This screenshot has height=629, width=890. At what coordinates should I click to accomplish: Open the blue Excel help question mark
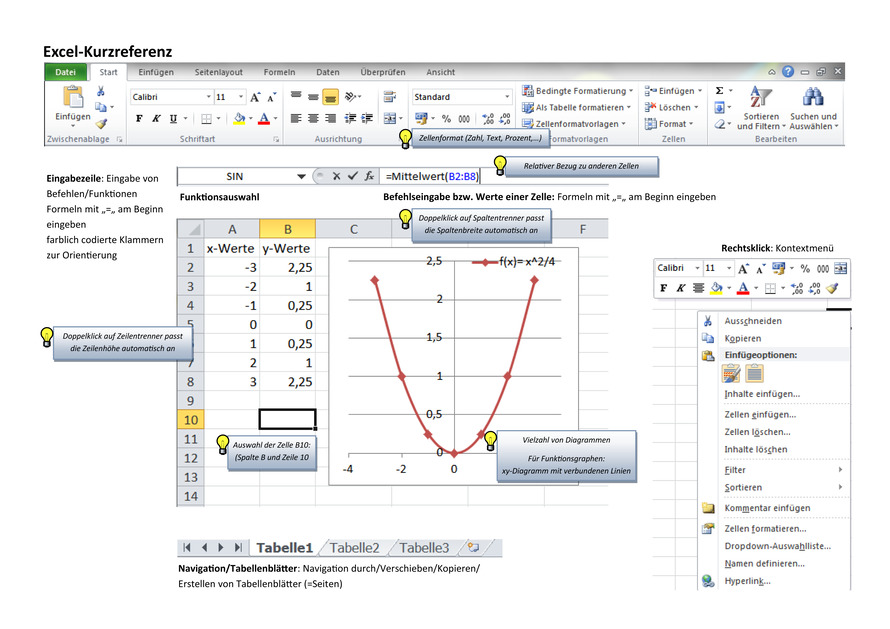click(788, 72)
